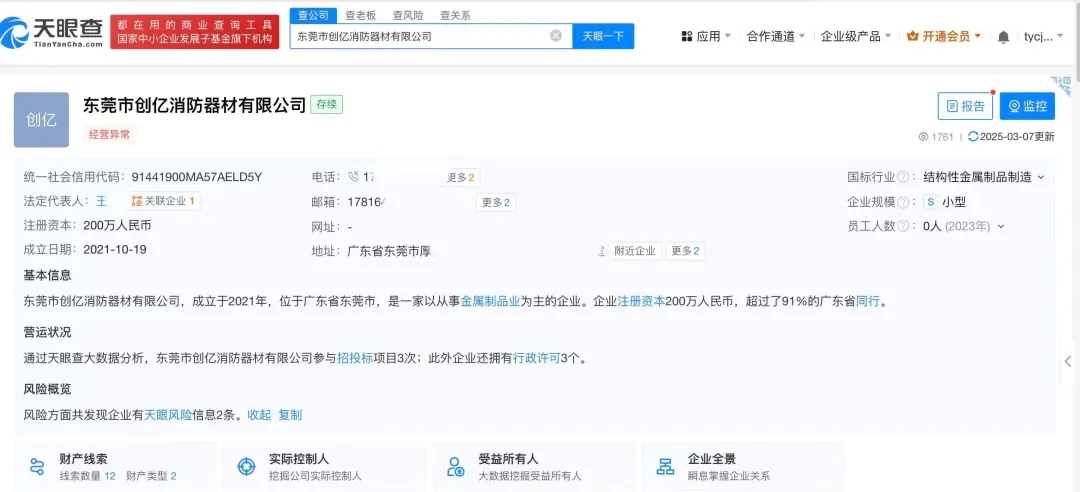Click the 监控 button
The height and width of the screenshot is (492, 1080).
click(1027, 106)
